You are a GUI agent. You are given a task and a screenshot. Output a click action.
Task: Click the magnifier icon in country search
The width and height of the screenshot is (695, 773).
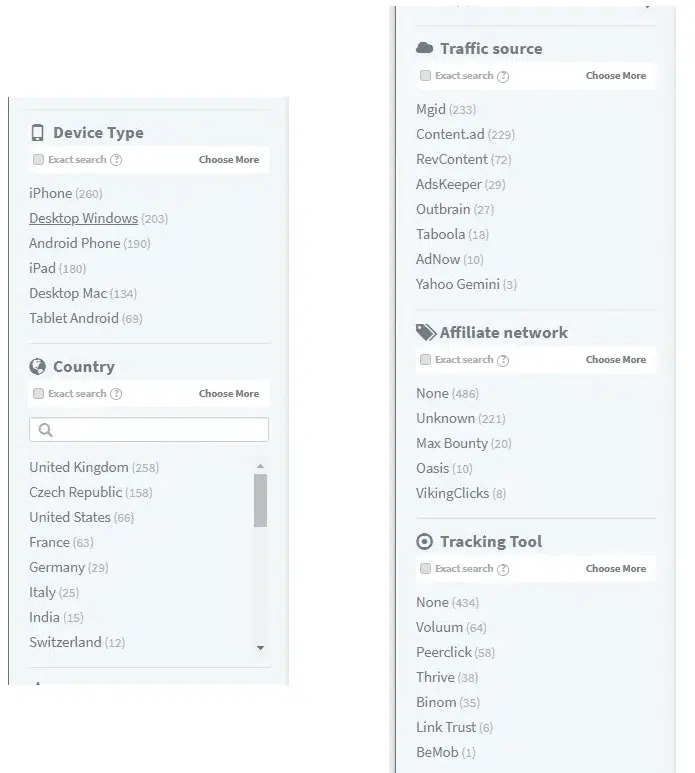44,430
